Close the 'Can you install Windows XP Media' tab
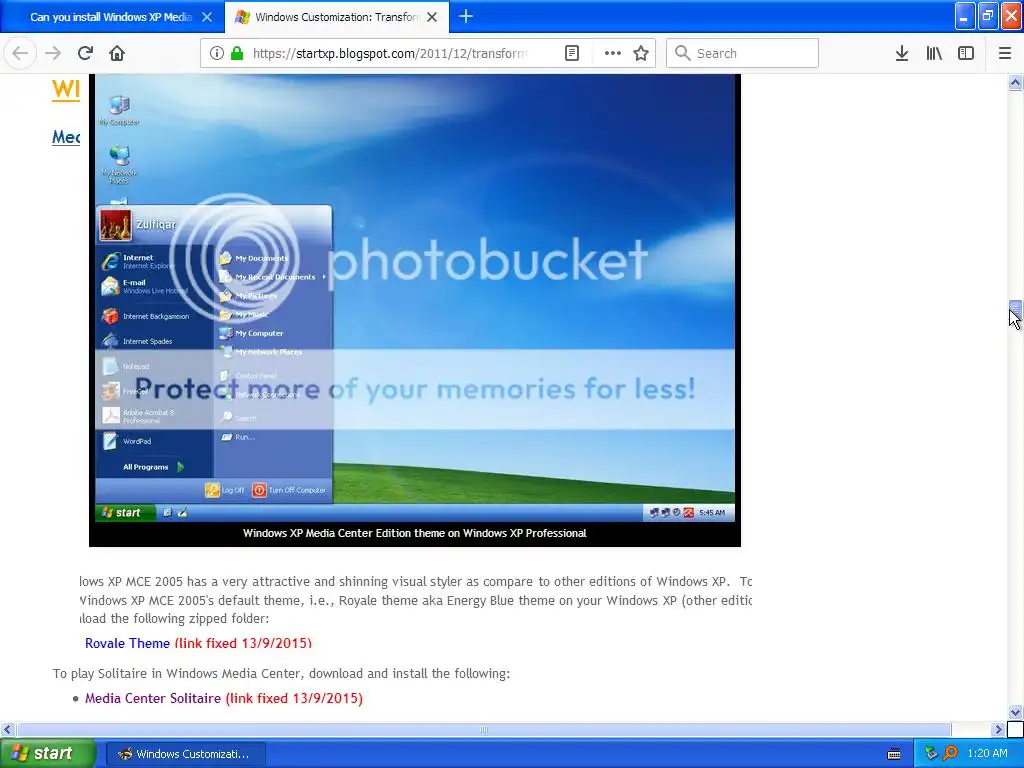The image size is (1024, 768). point(207,17)
